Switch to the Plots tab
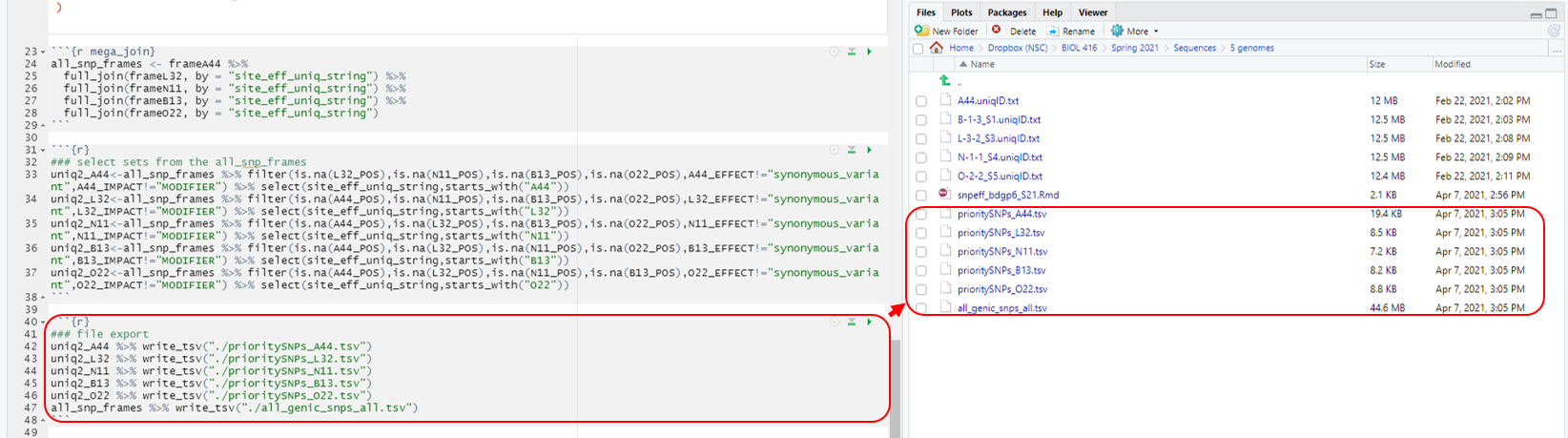This screenshot has height=438, width=1568. click(x=961, y=12)
